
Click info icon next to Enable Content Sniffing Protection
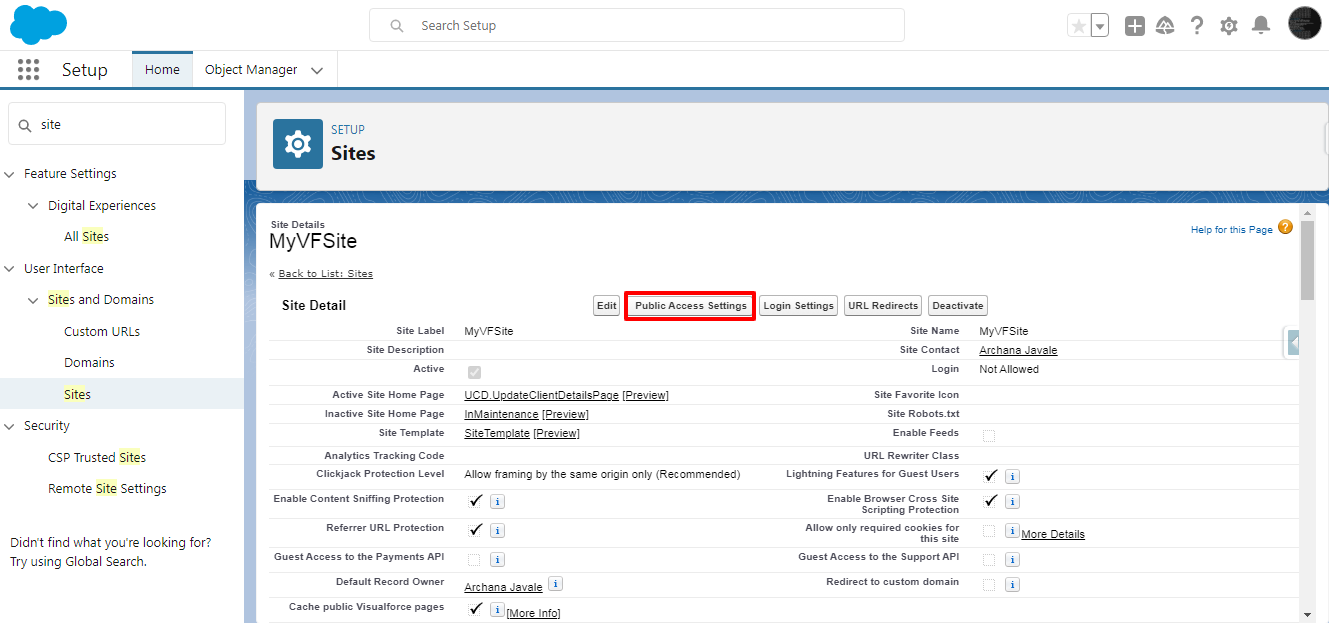tap(497, 501)
